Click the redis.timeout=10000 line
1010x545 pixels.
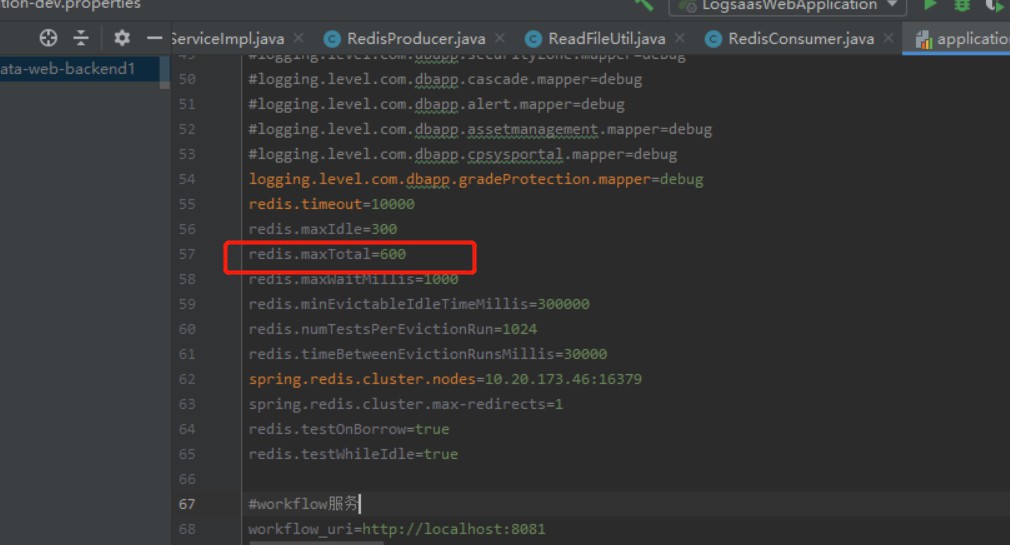332,204
